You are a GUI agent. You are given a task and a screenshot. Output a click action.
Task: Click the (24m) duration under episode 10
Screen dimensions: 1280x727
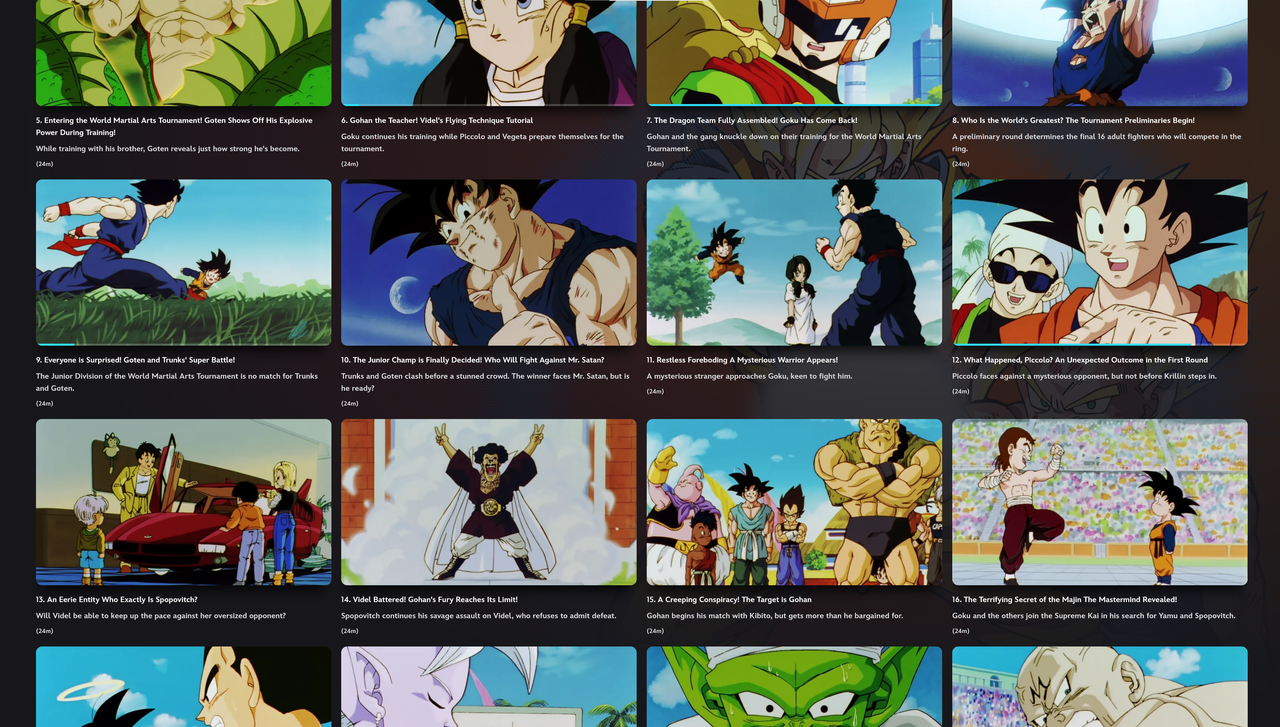tap(349, 404)
